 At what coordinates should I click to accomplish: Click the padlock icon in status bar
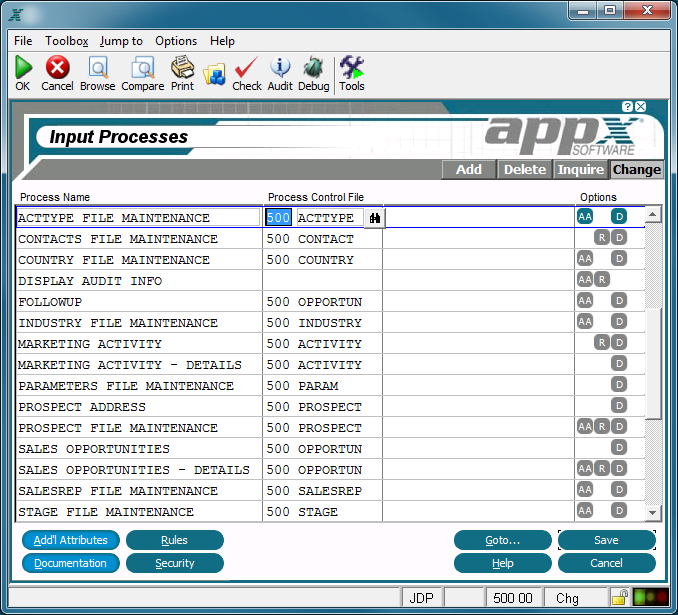(620, 598)
